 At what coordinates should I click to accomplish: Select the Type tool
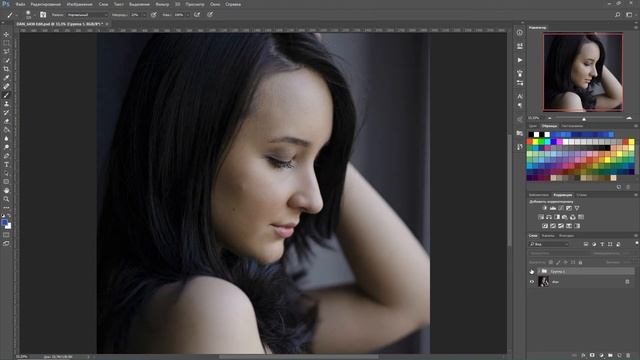click(x=6, y=164)
